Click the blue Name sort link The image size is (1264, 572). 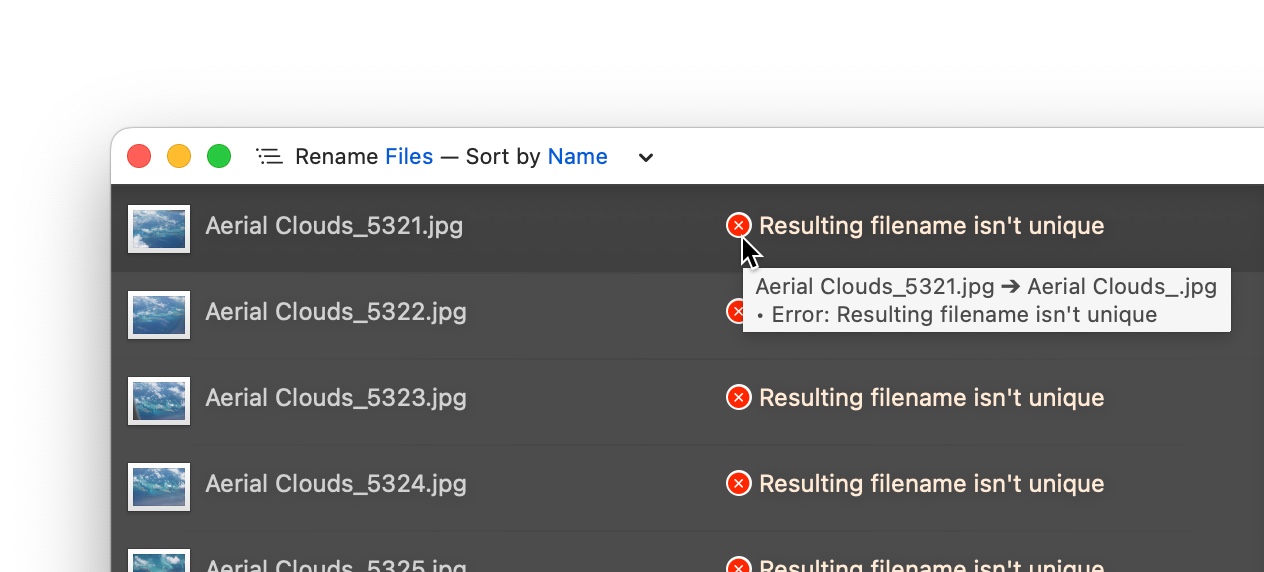(578, 156)
